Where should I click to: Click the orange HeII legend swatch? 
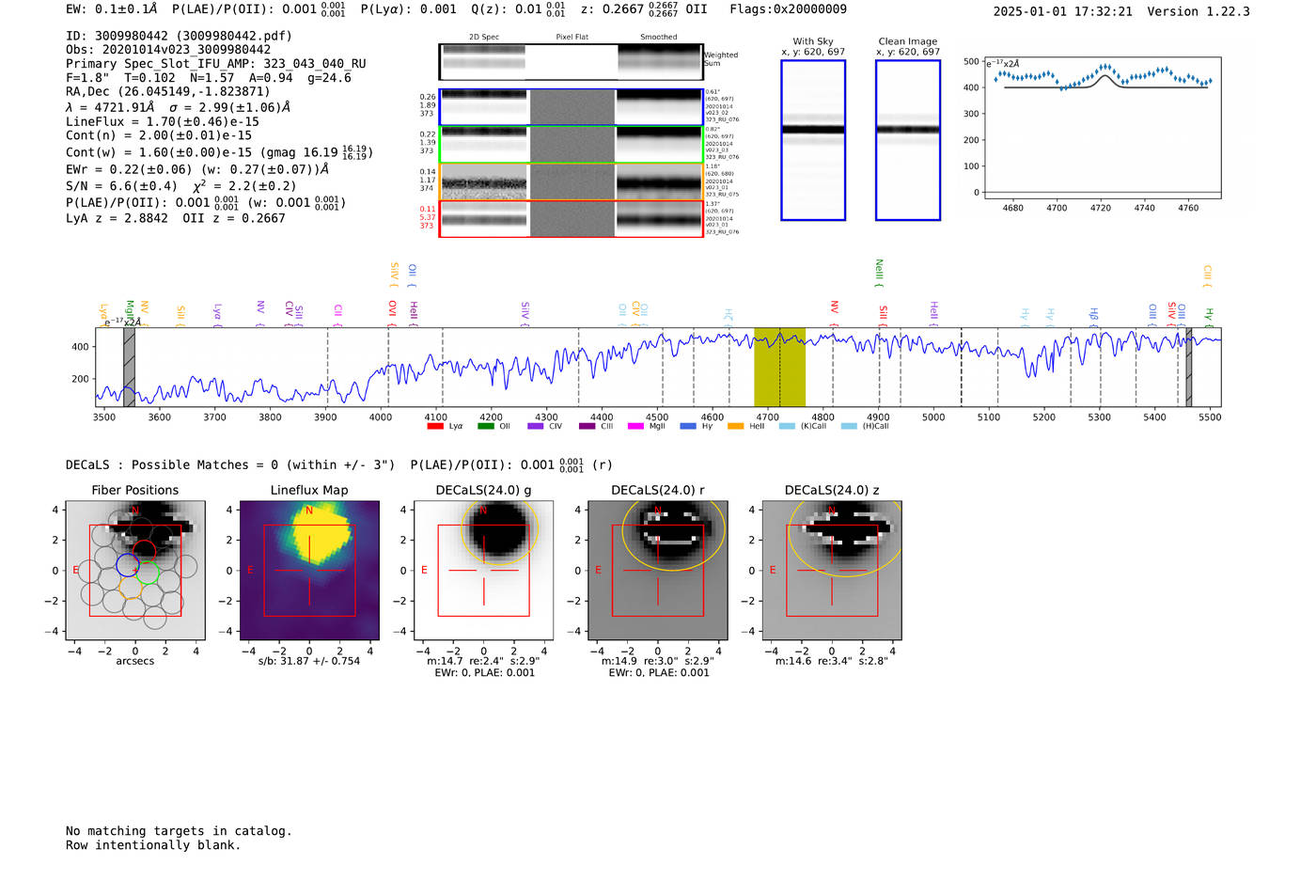pyautogui.click(x=735, y=426)
